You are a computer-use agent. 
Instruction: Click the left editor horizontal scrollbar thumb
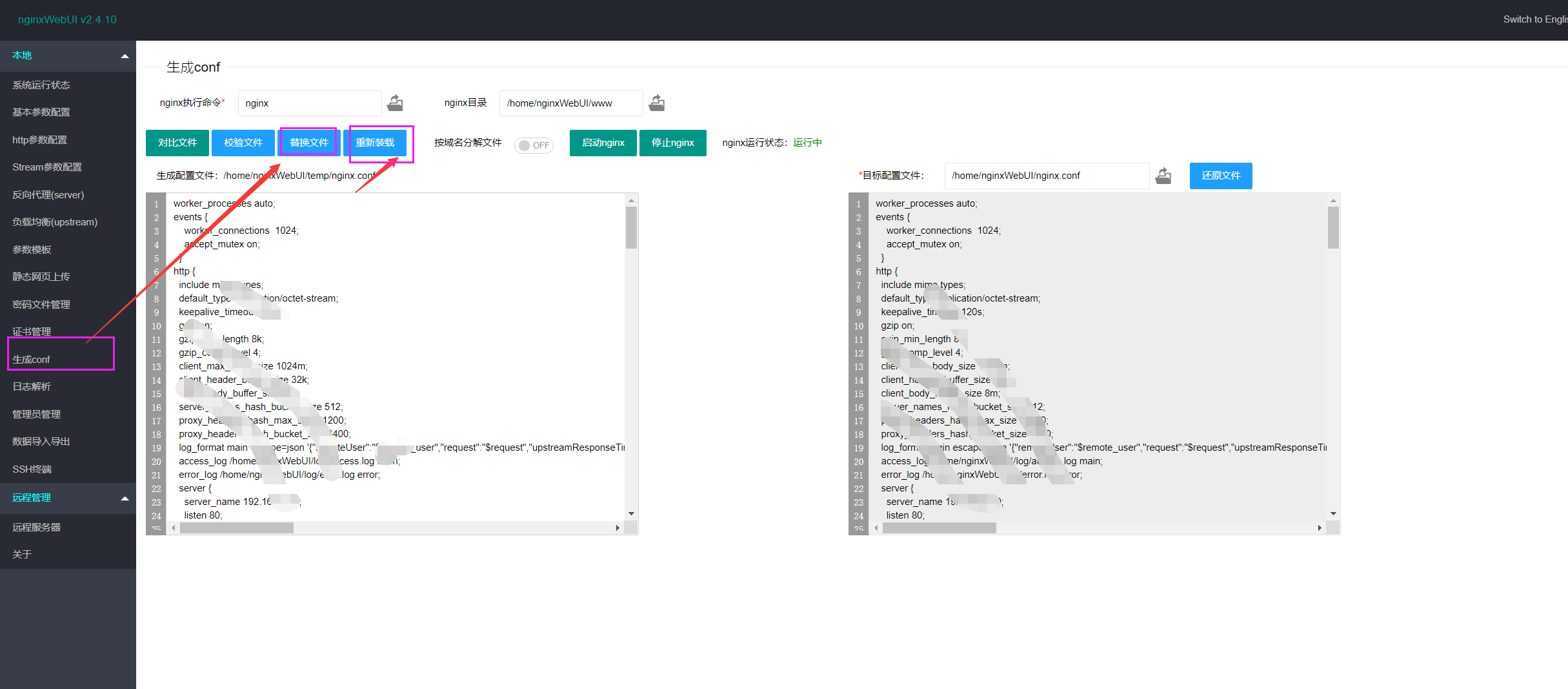[x=237, y=528]
